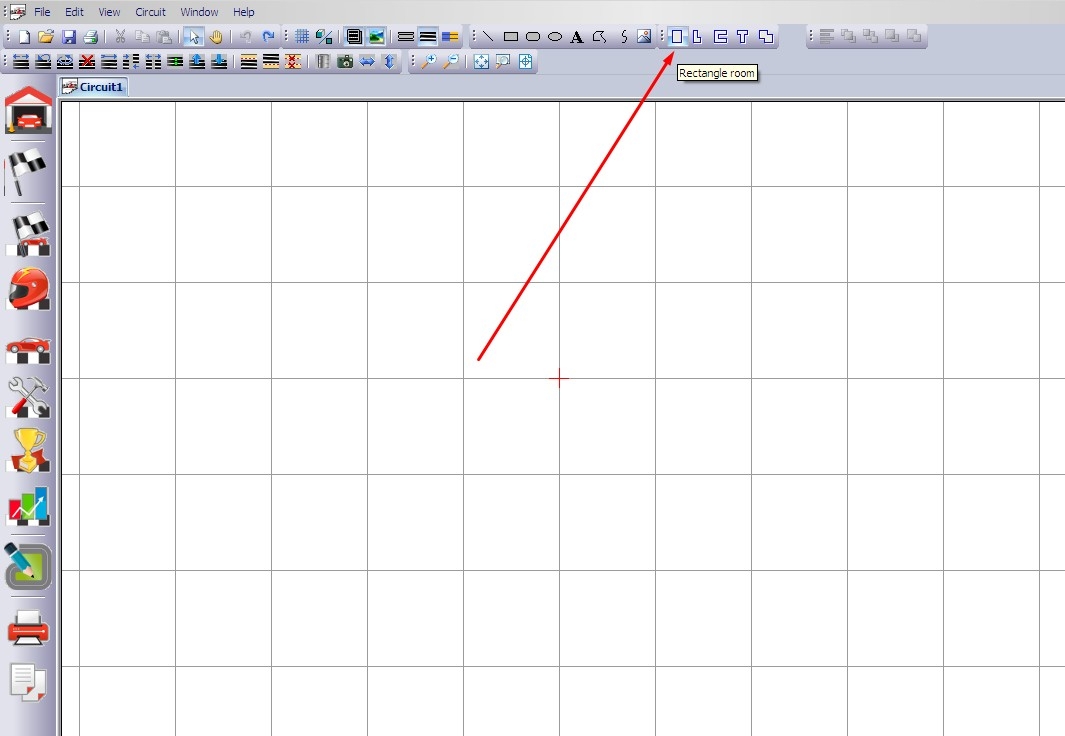The width and height of the screenshot is (1065, 736).
Task: Open the red helmet drivers section
Action: [x=28, y=289]
